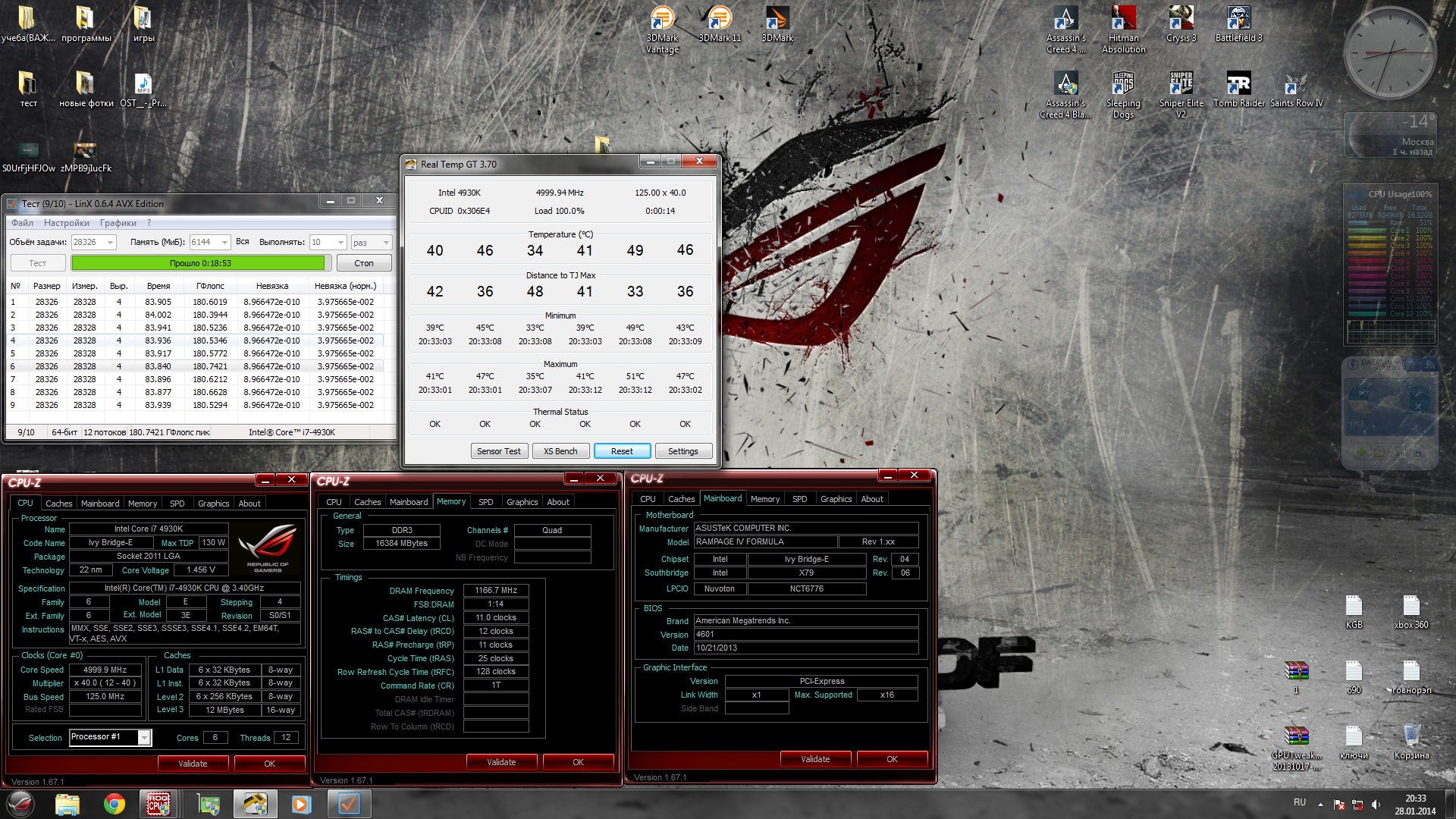Expand the Память (МиБ) dropdown
The height and width of the screenshot is (819, 1456).
pos(224,243)
